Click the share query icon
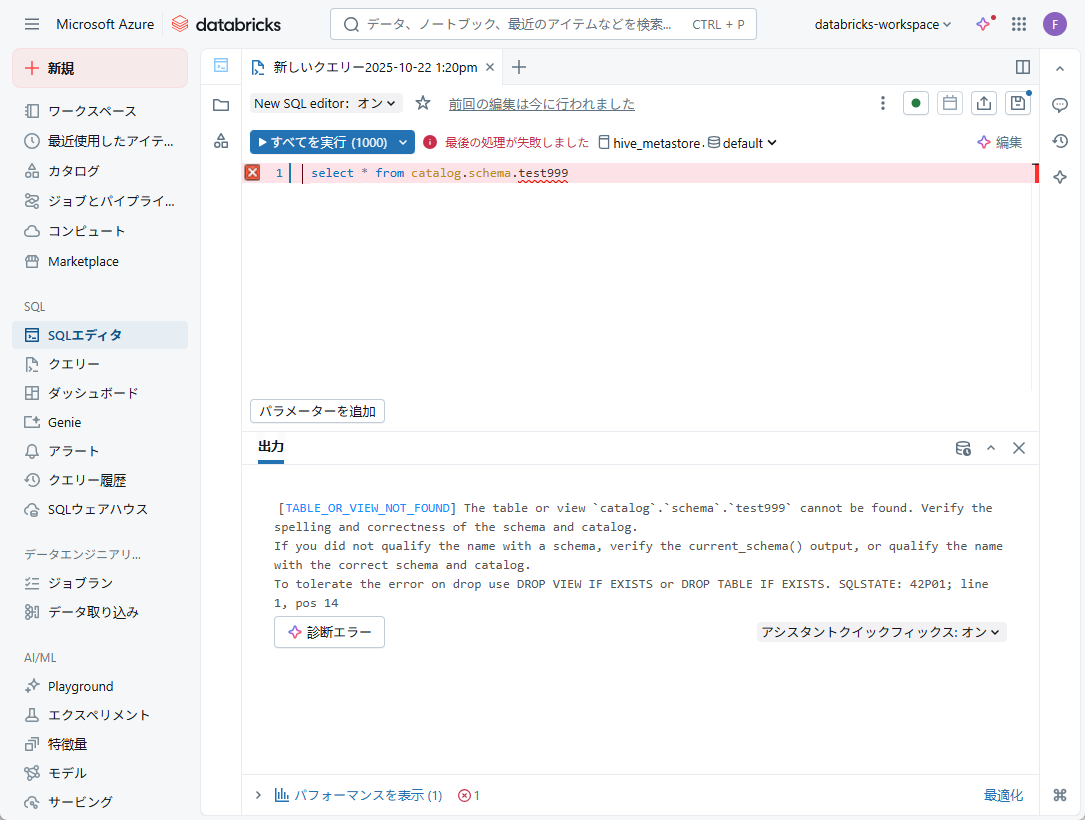1085x820 pixels. (984, 103)
